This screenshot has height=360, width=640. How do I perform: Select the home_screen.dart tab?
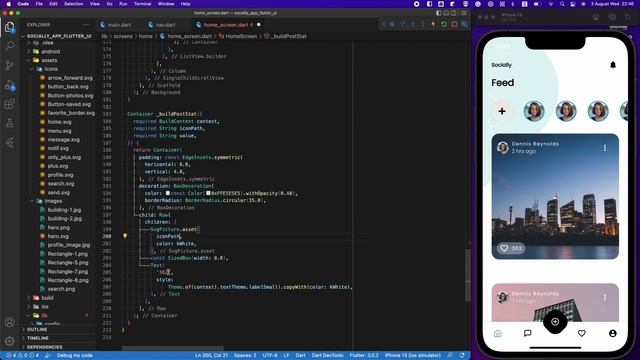click(x=225, y=25)
